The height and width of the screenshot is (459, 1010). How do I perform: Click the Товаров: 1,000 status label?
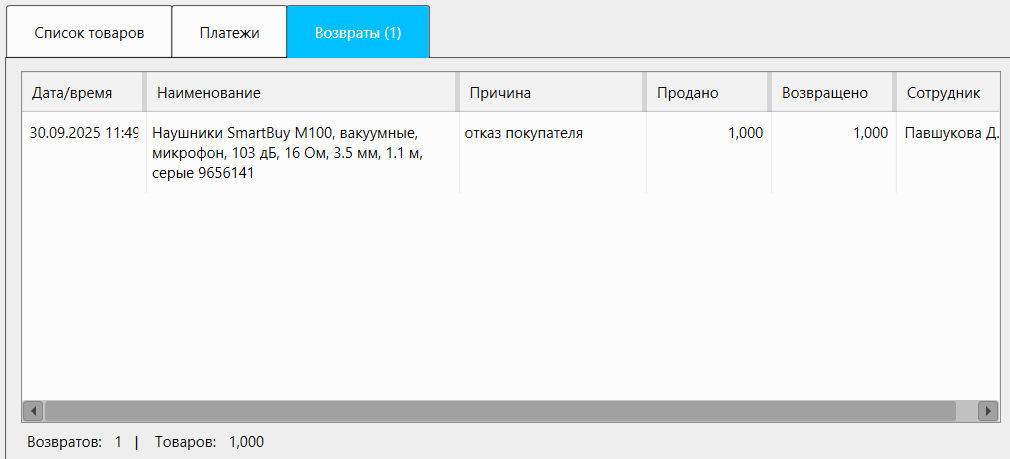(209, 441)
